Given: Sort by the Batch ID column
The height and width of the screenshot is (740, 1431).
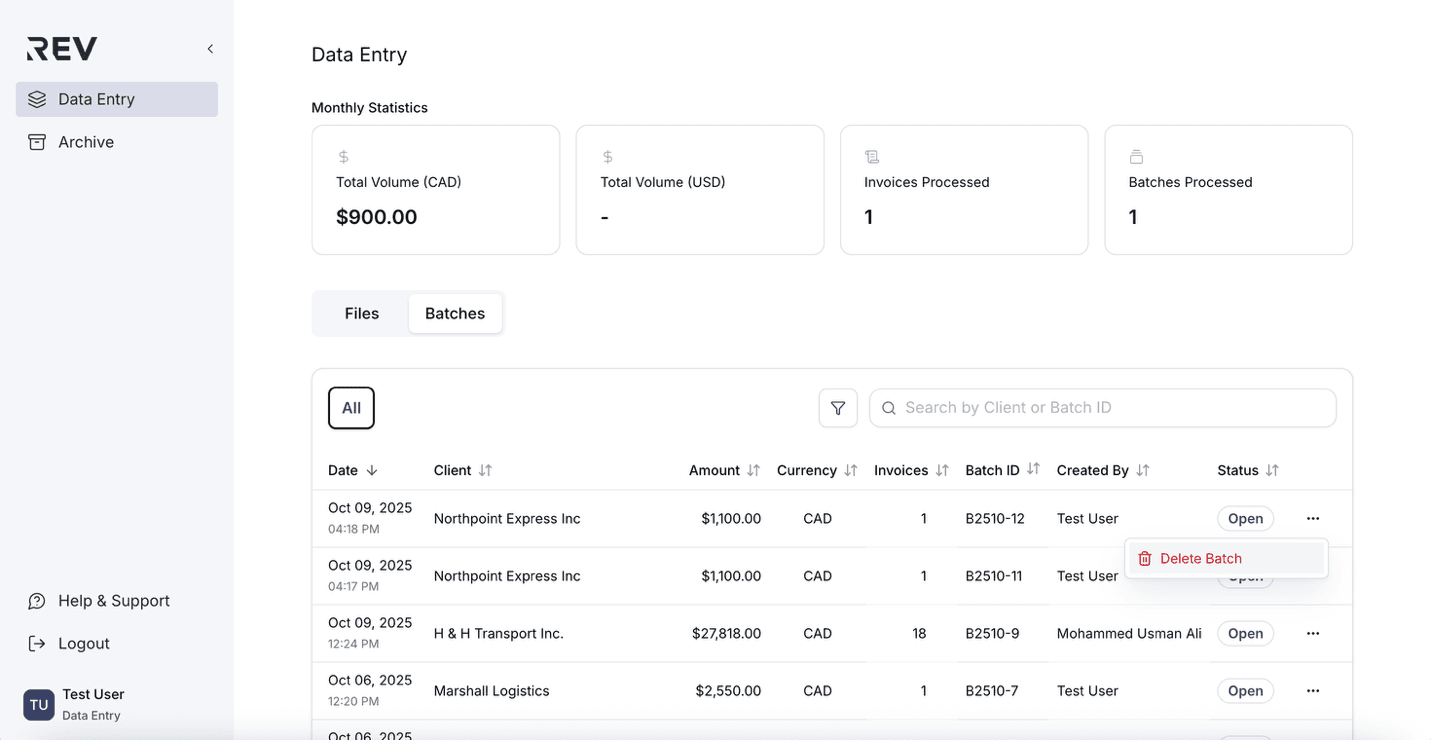Looking at the screenshot, I should (1033, 469).
